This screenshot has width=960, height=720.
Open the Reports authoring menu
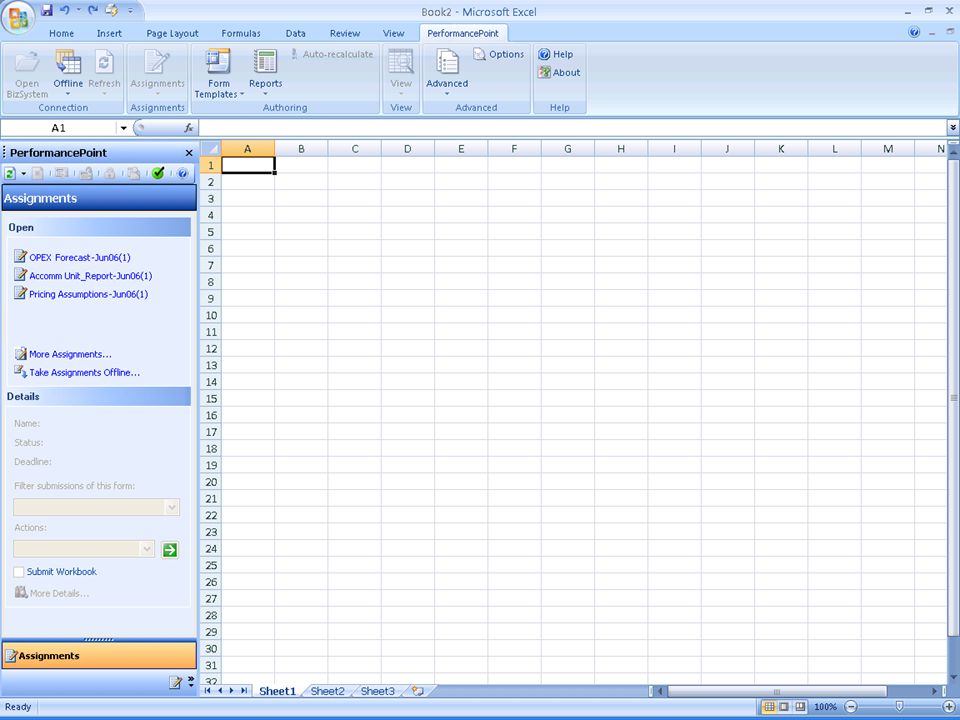(265, 73)
